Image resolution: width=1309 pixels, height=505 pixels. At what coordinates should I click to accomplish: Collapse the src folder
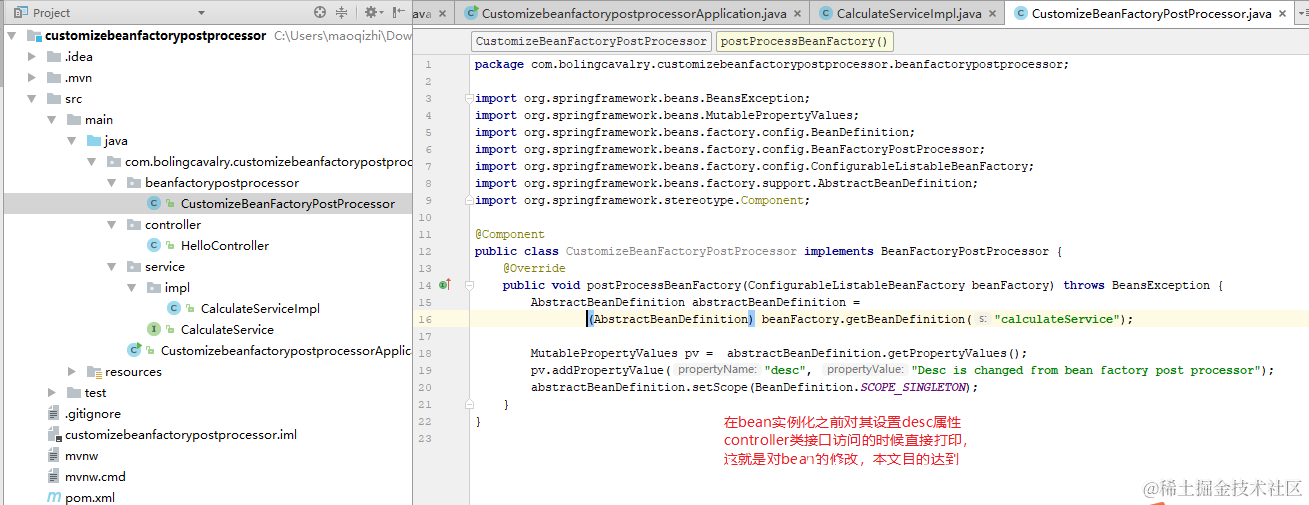point(31,98)
